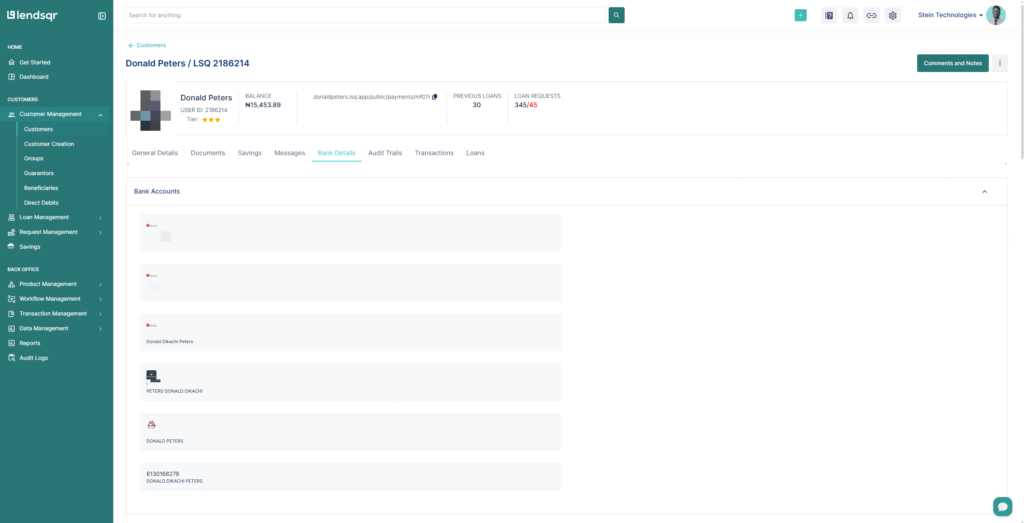Click the Transaction Management icon
Viewport: 1024px width, 523px height.
pyautogui.click(x=11, y=314)
